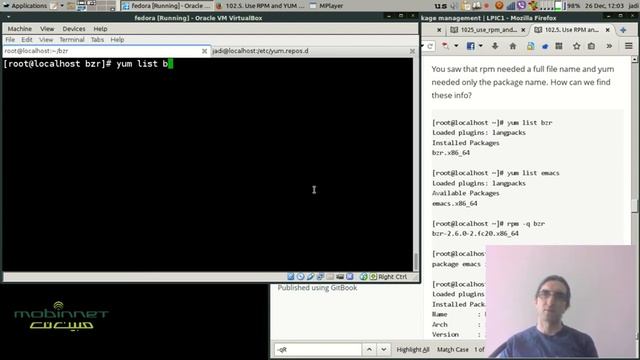This screenshot has height=360, width=640.
Task: Expand the Facebook toolbar dropdown arrow
Action: [480, 46]
